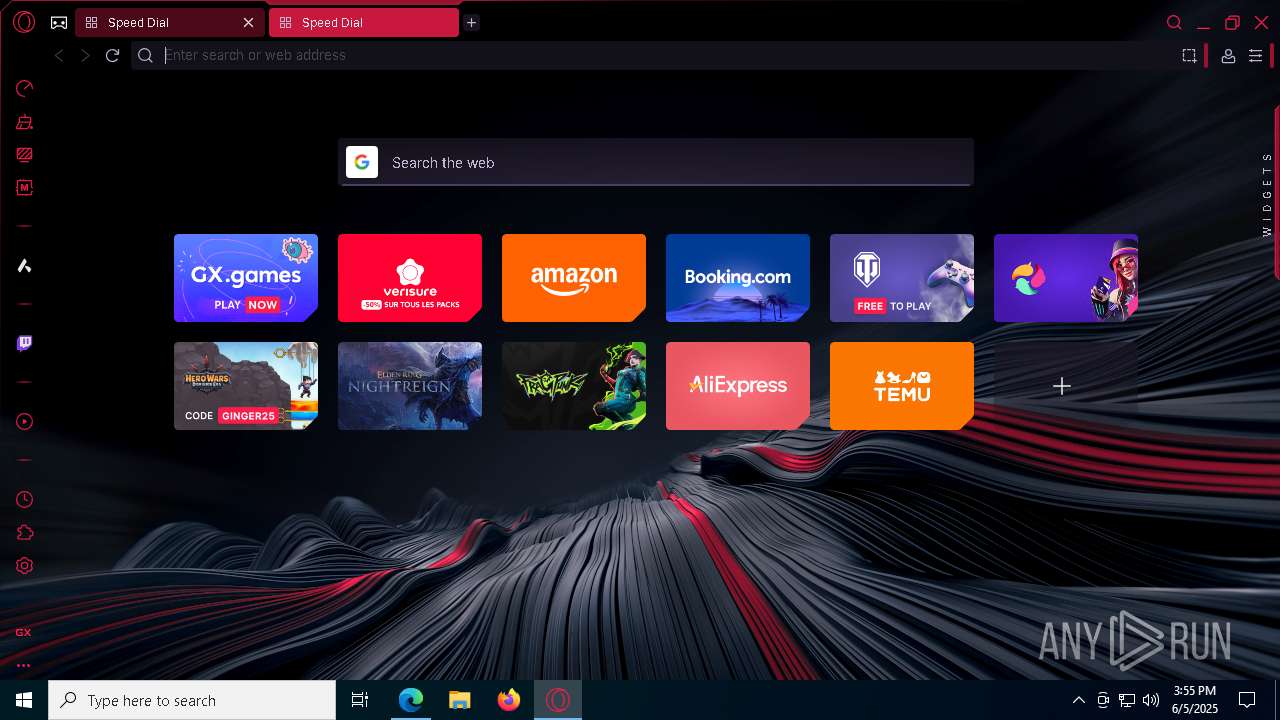The image size is (1280, 720).
Task: Open World of Tanks Free to Play tile
Action: (902, 278)
